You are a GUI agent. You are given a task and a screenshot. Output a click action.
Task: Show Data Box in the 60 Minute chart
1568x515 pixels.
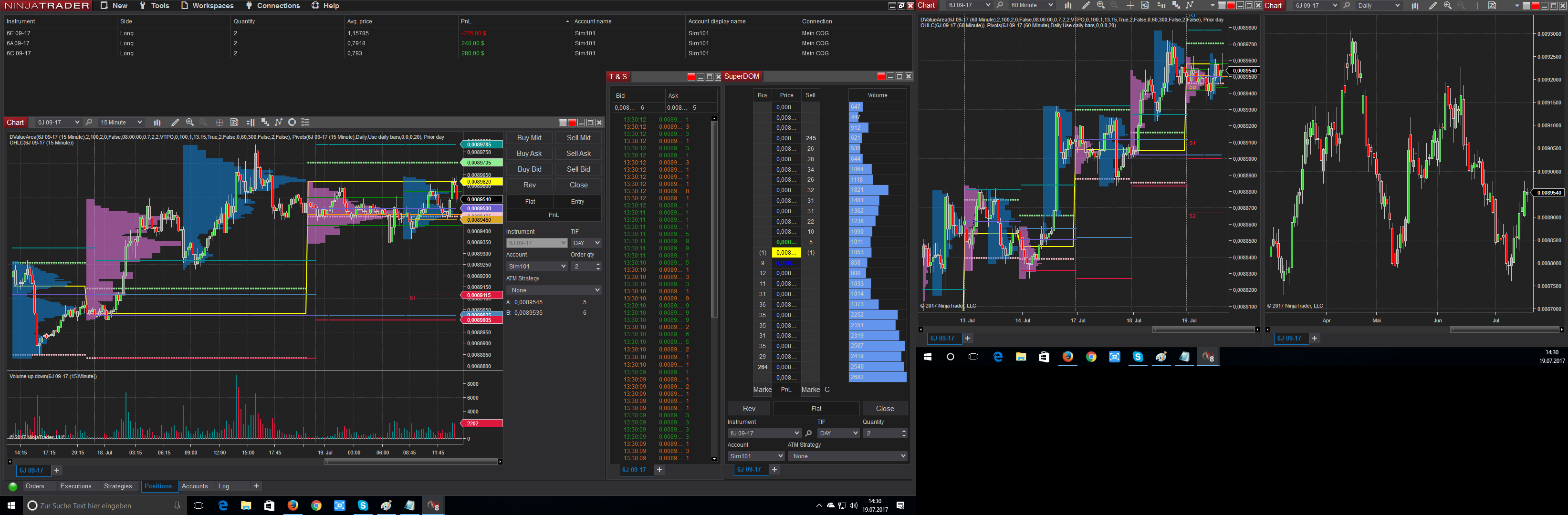point(1145,5)
